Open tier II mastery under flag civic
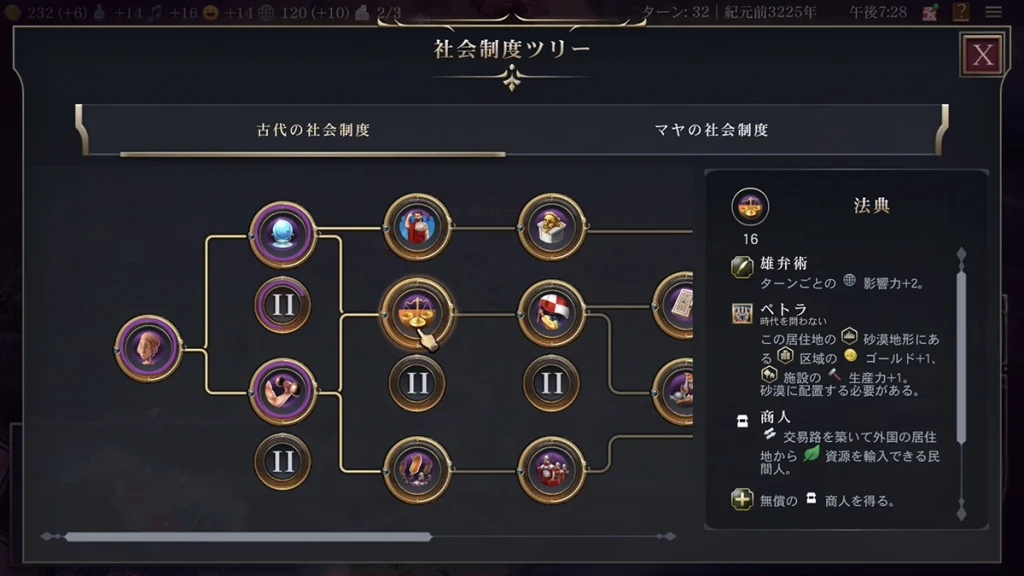This screenshot has height=576, width=1024. coord(551,383)
